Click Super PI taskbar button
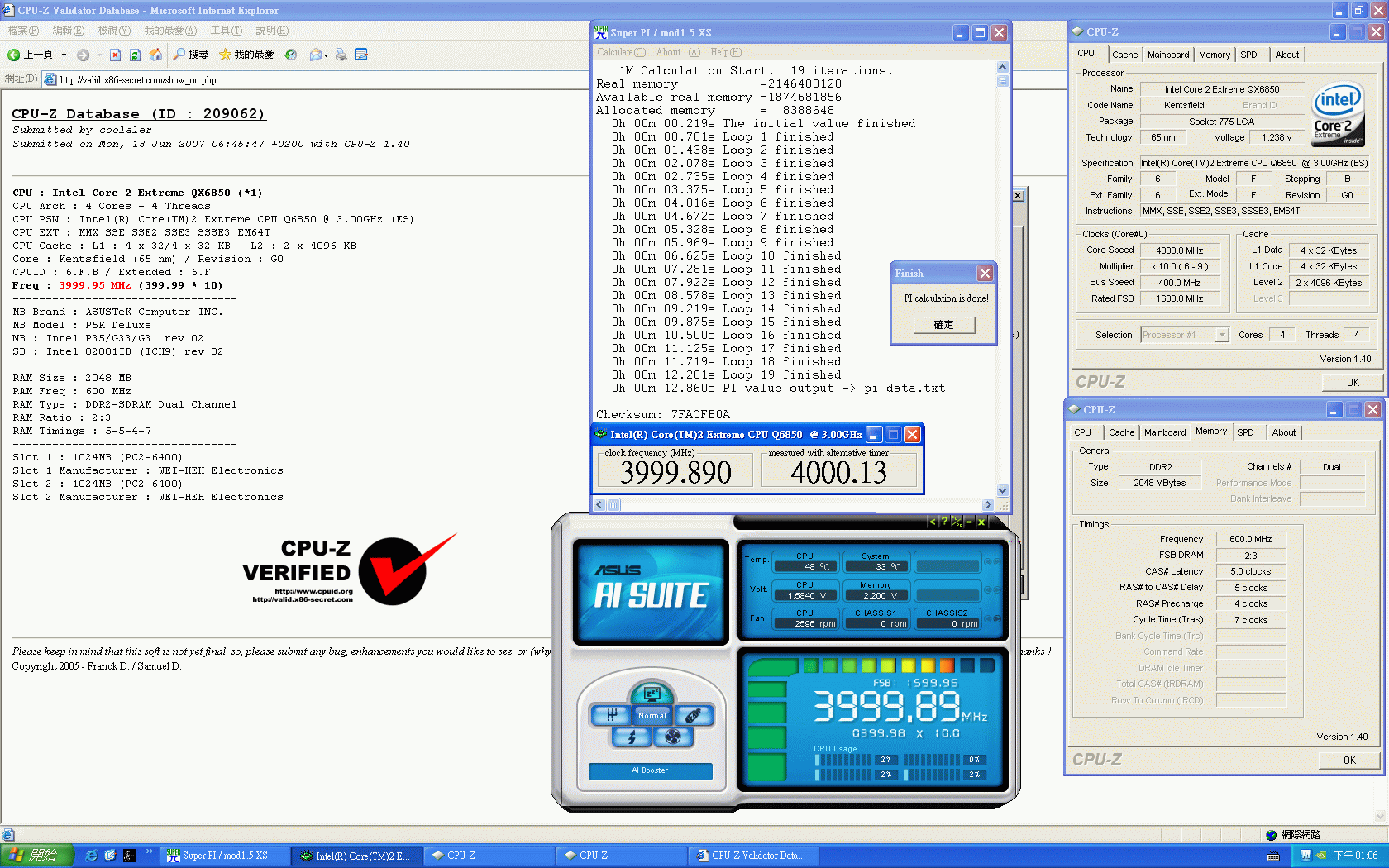Screen dimensions: 1389x868 224,856
